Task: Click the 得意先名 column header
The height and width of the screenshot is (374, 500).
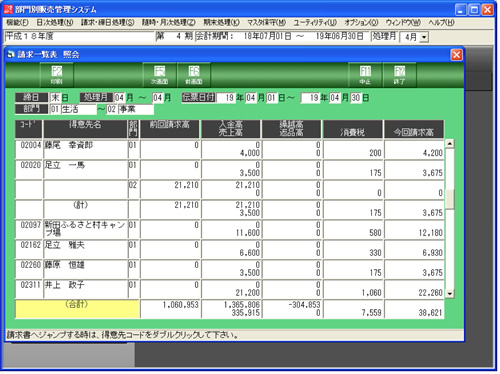Action: (85, 129)
